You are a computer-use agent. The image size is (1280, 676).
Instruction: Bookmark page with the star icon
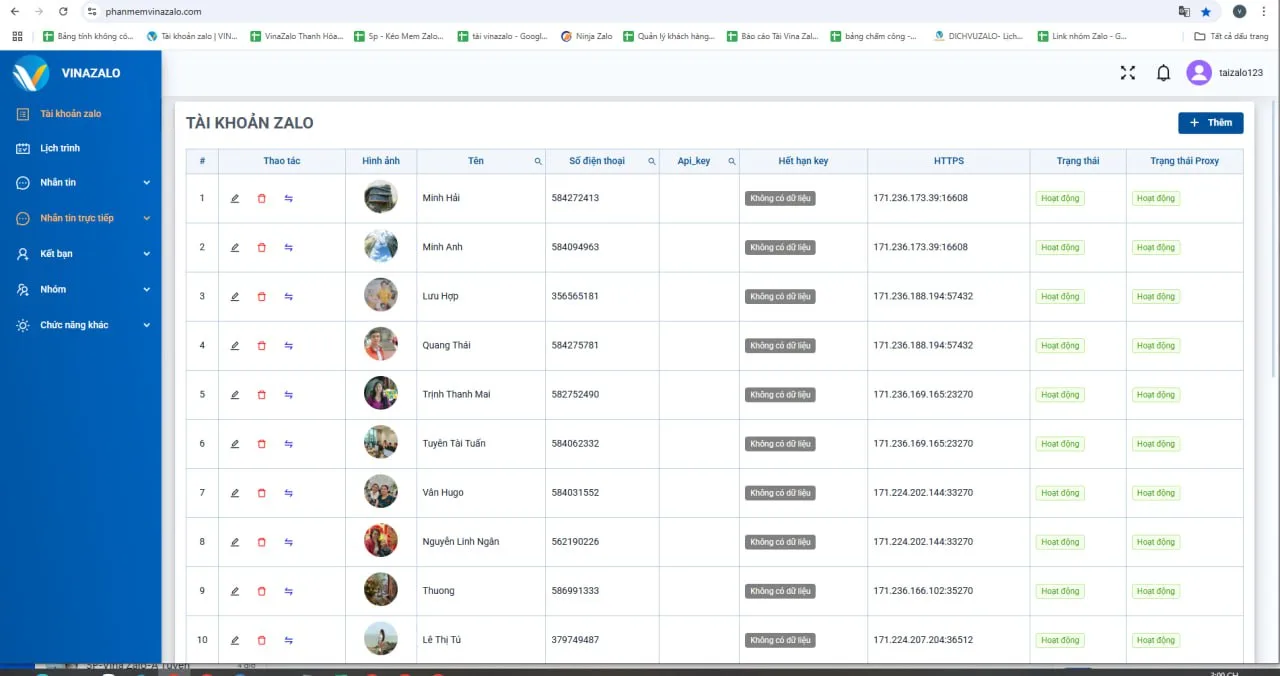click(x=1206, y=12)
